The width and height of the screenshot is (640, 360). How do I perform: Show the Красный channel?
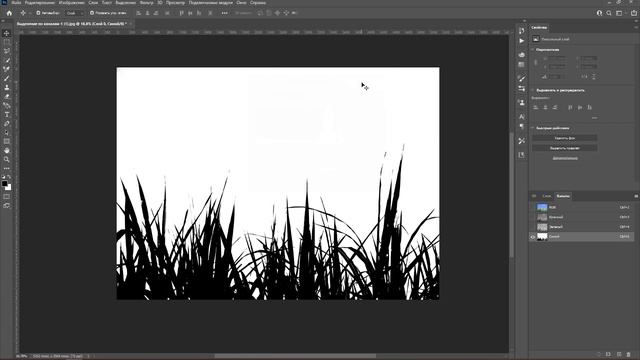click(x=582, y=217)
